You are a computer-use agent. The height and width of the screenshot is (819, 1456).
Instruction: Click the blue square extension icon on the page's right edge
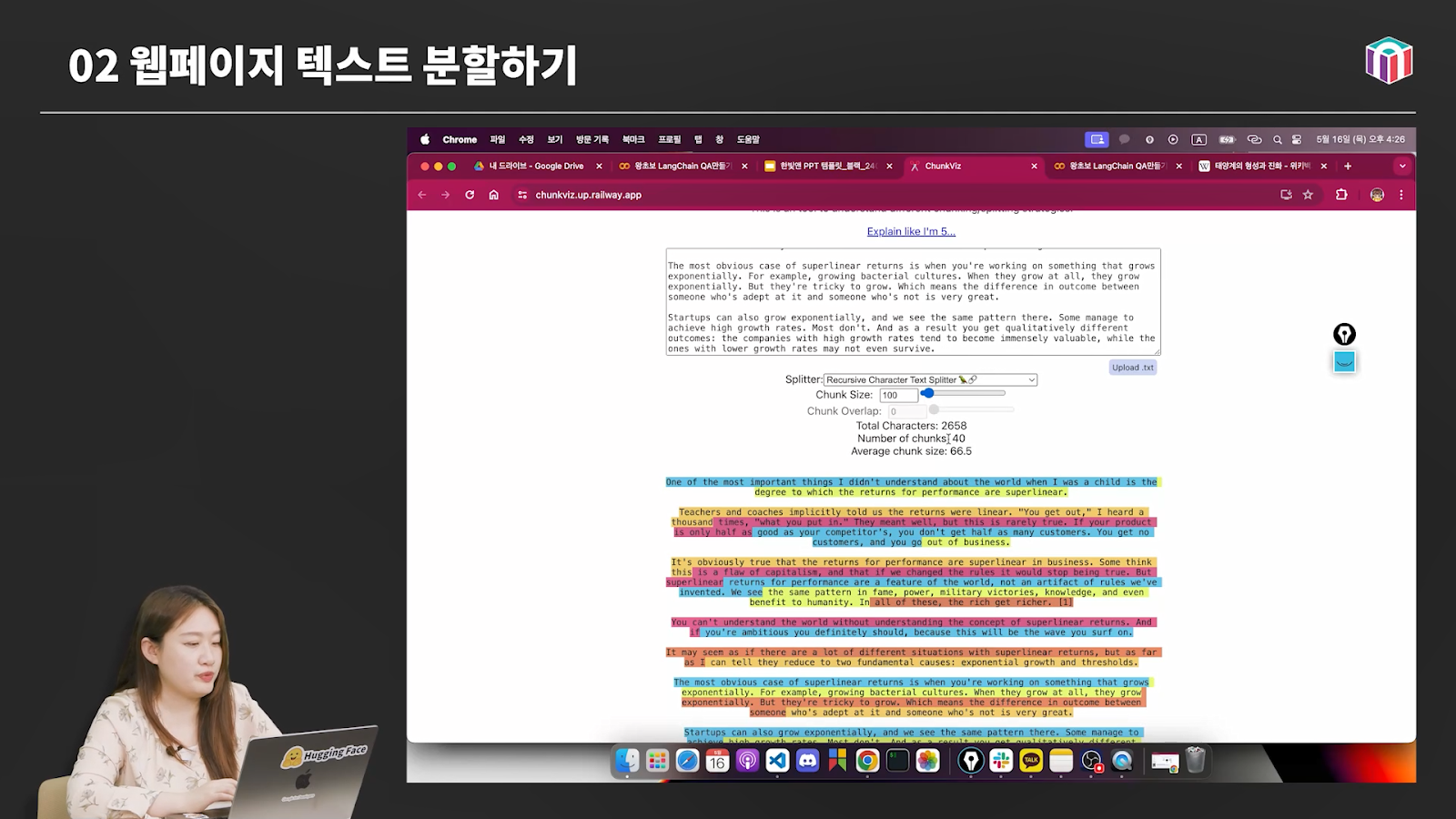click(1344, 361)
